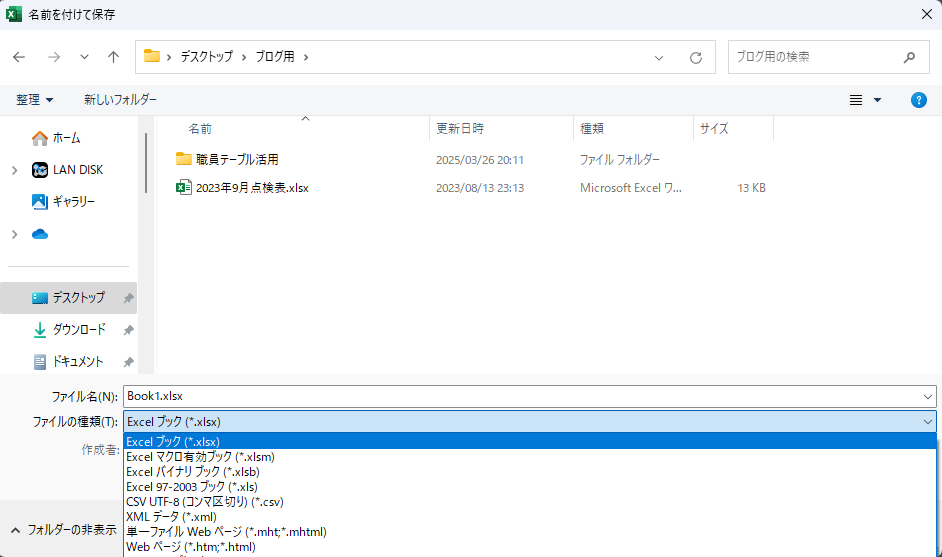This screenshot has width=942, height=557.
Task: Close the 名前を付けて保存 dialog
Action: pos(926,14)
